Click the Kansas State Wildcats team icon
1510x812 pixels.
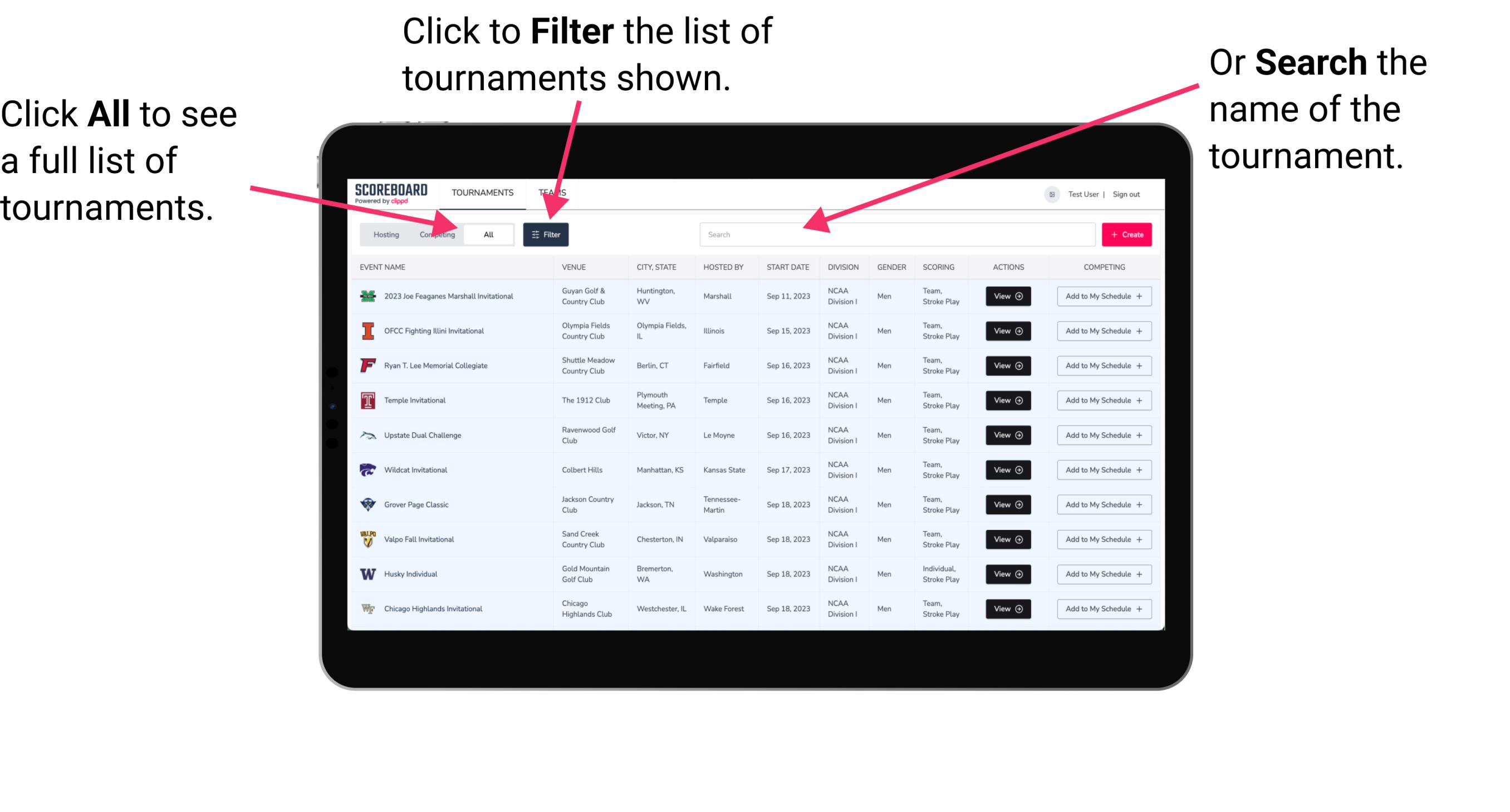point(368,470)
